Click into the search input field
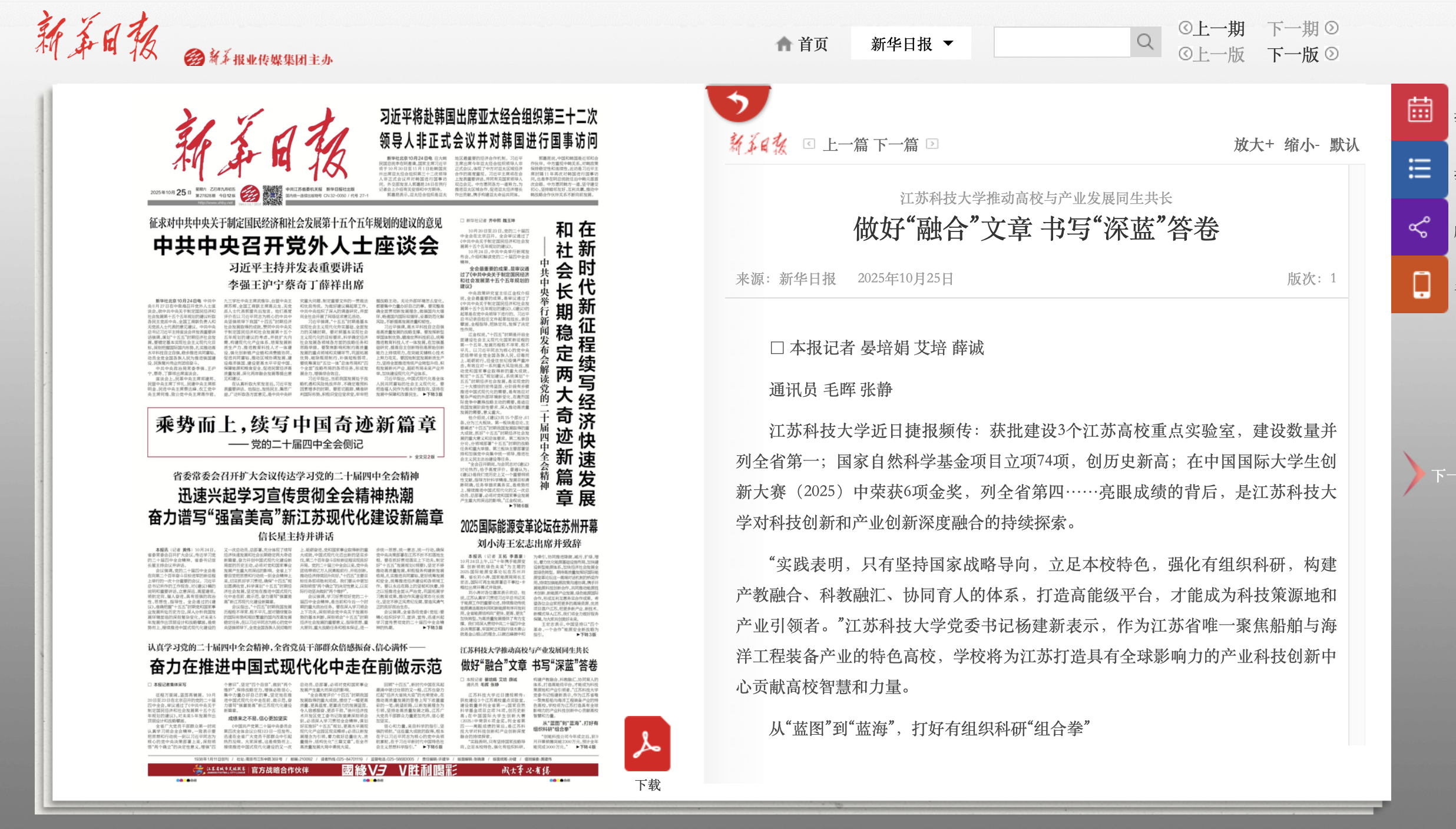 pos(1062,42)
